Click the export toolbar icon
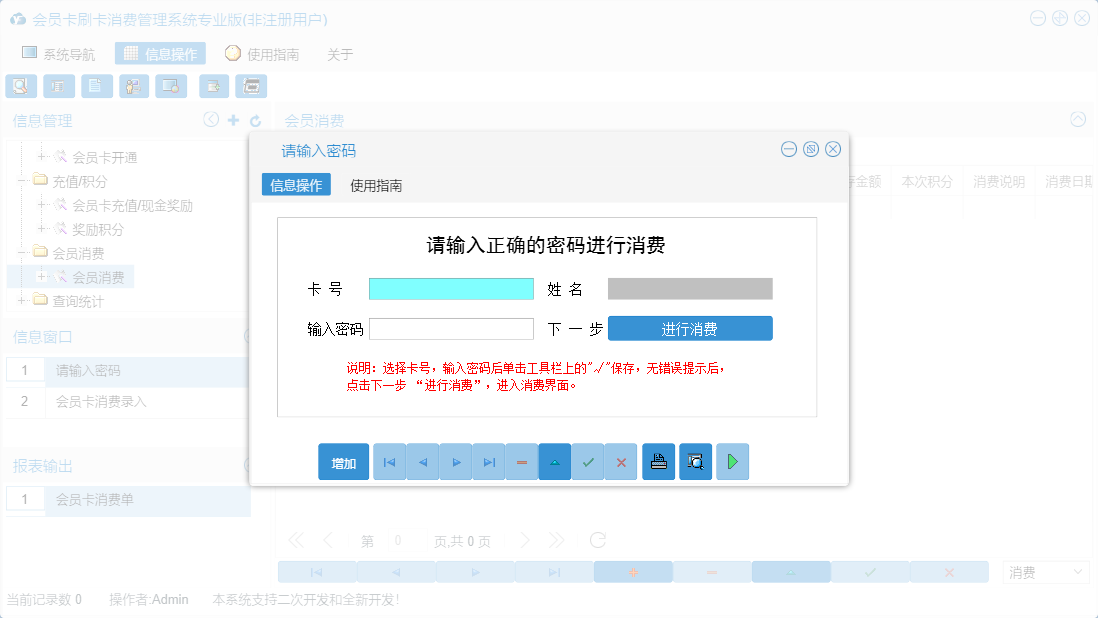1098x618 pixels. [x=213, y=86]
